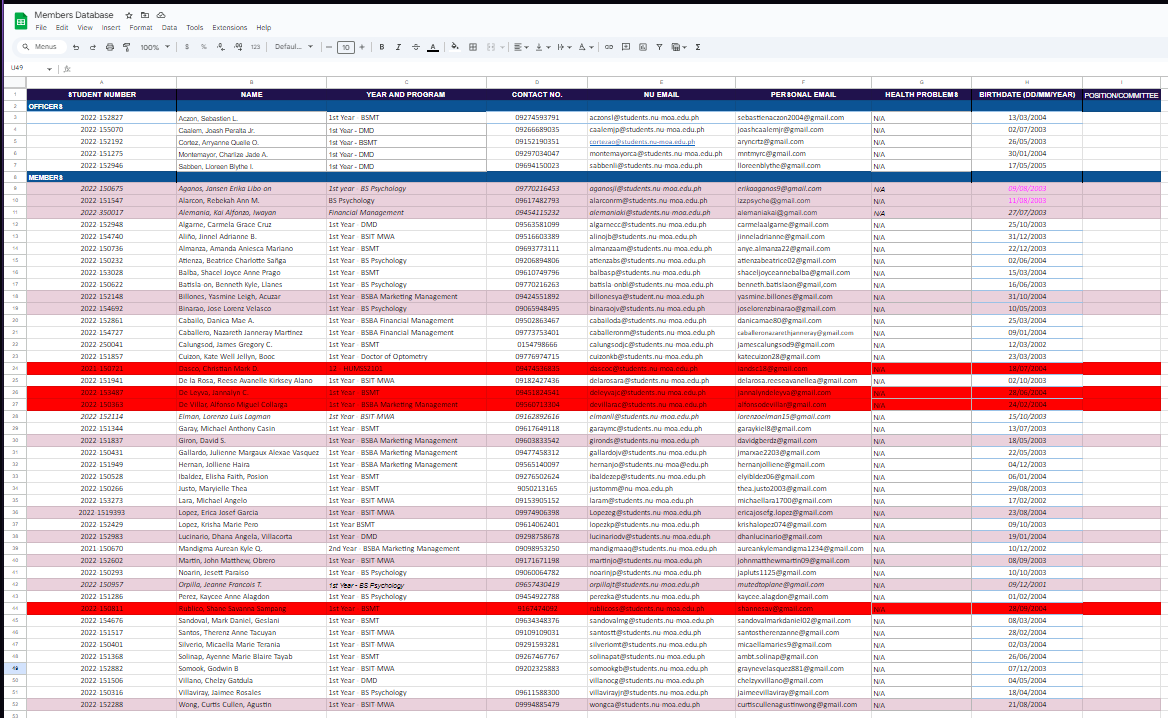This screenshot has width=1168, height=718.
Task: Open the functions sigma menu
Action: pyautogui.click(x=698, y=47)
